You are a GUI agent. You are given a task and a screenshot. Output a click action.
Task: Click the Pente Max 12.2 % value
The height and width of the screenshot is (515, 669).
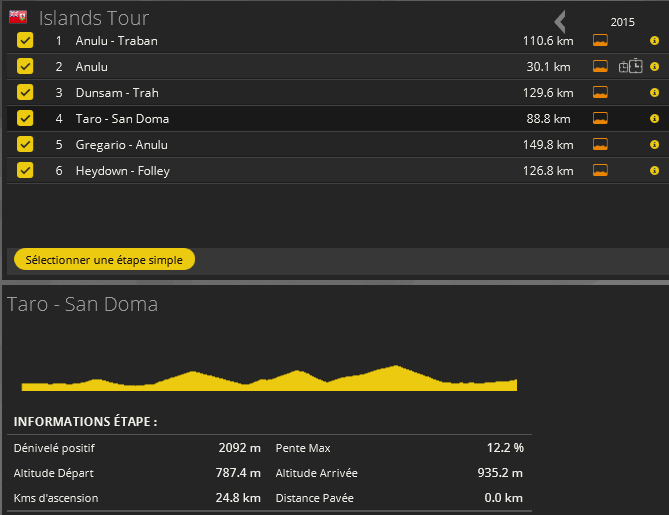[505, 448]
